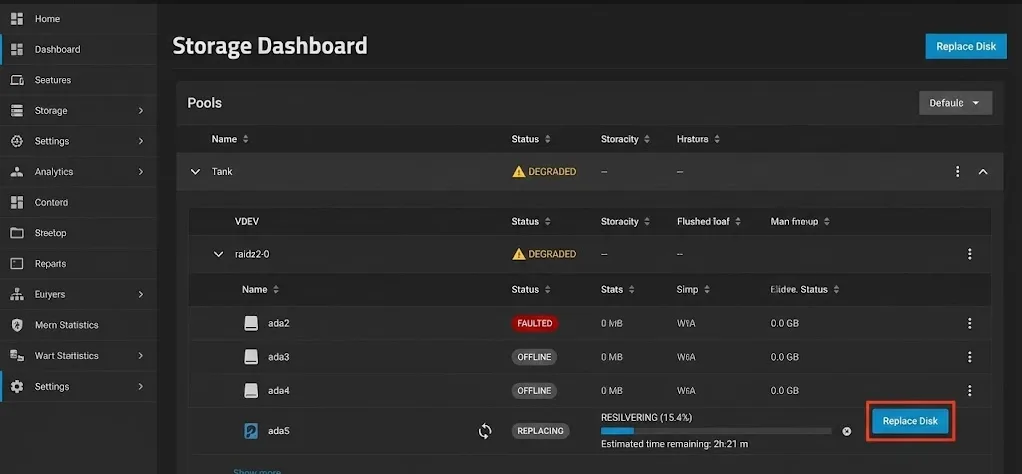Open Dashboard in the sidebar

57,49
